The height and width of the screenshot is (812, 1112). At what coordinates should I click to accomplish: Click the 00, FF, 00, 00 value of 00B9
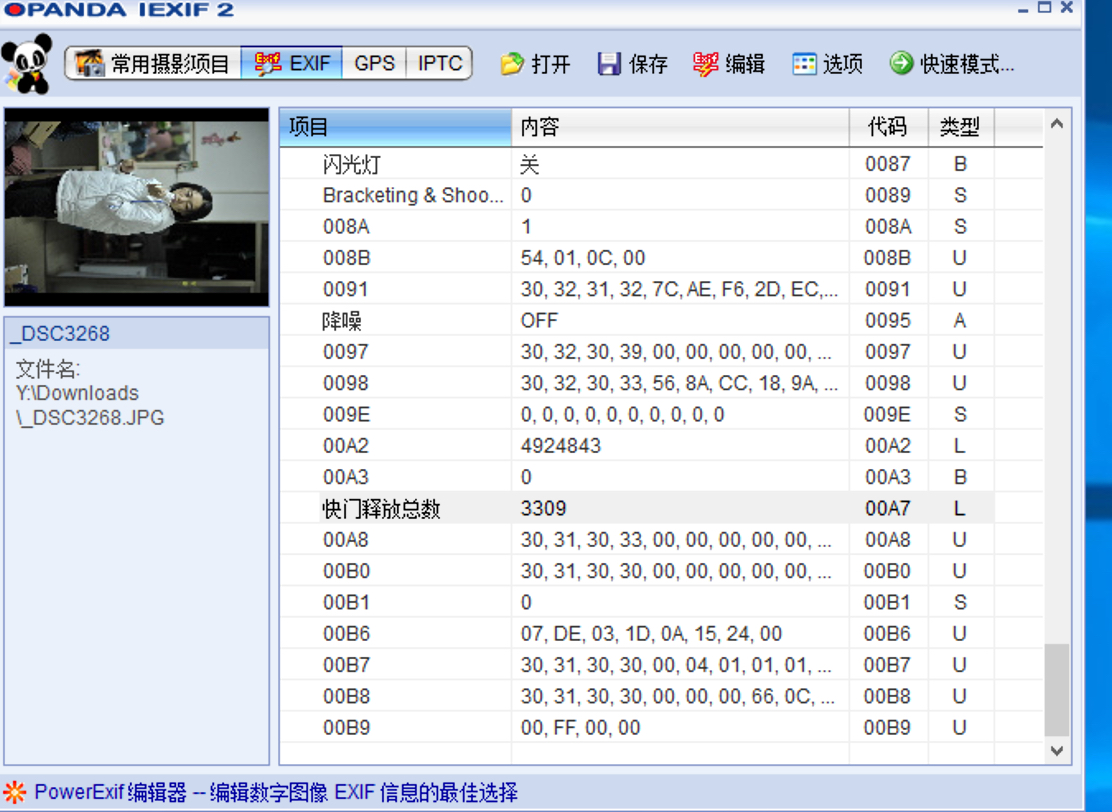[x=580, y=728]
